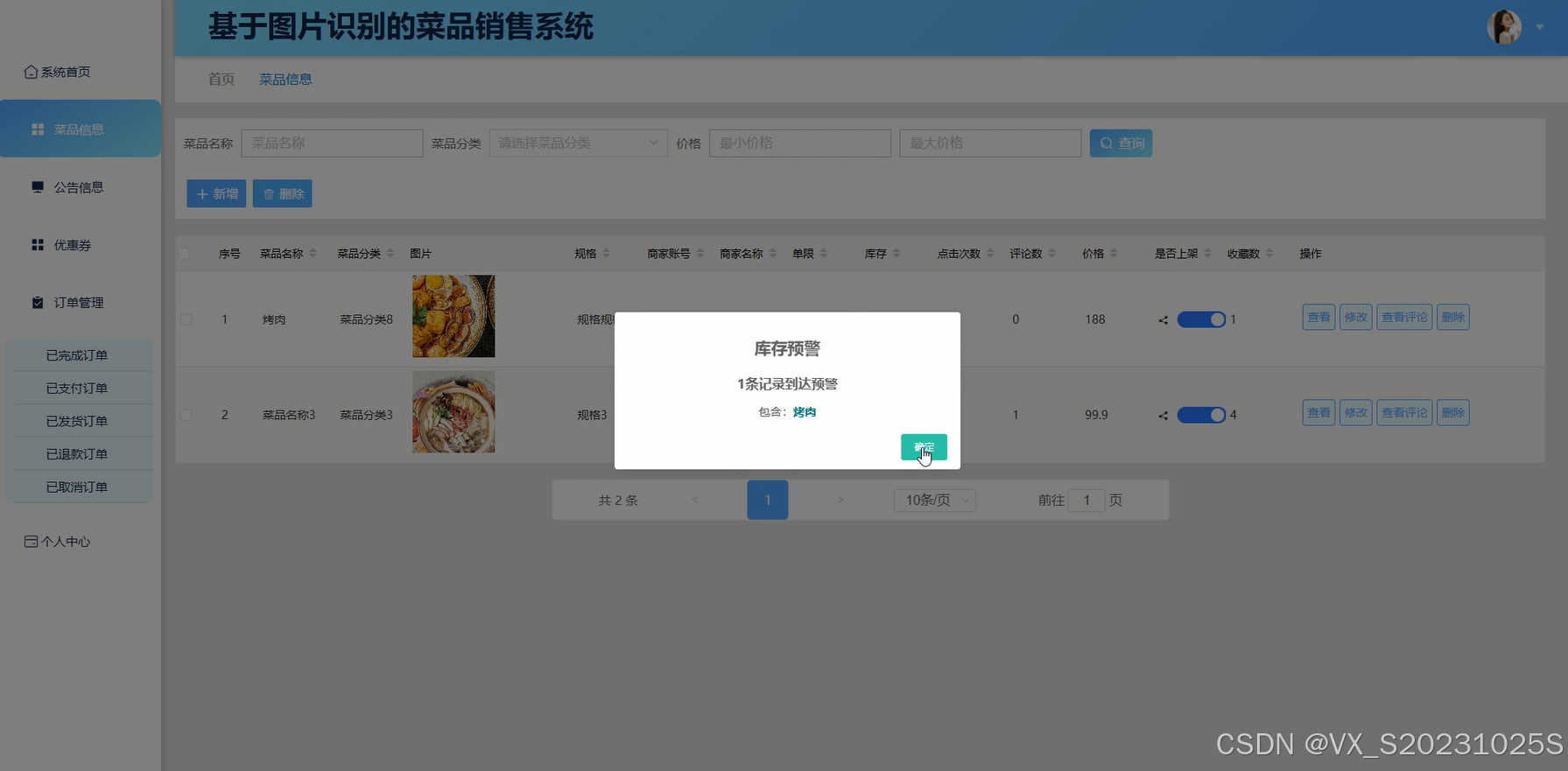Sort by 库存 column sort arrows
Viewport: 1568px width, 771px height.
click(x=897, y=254)
